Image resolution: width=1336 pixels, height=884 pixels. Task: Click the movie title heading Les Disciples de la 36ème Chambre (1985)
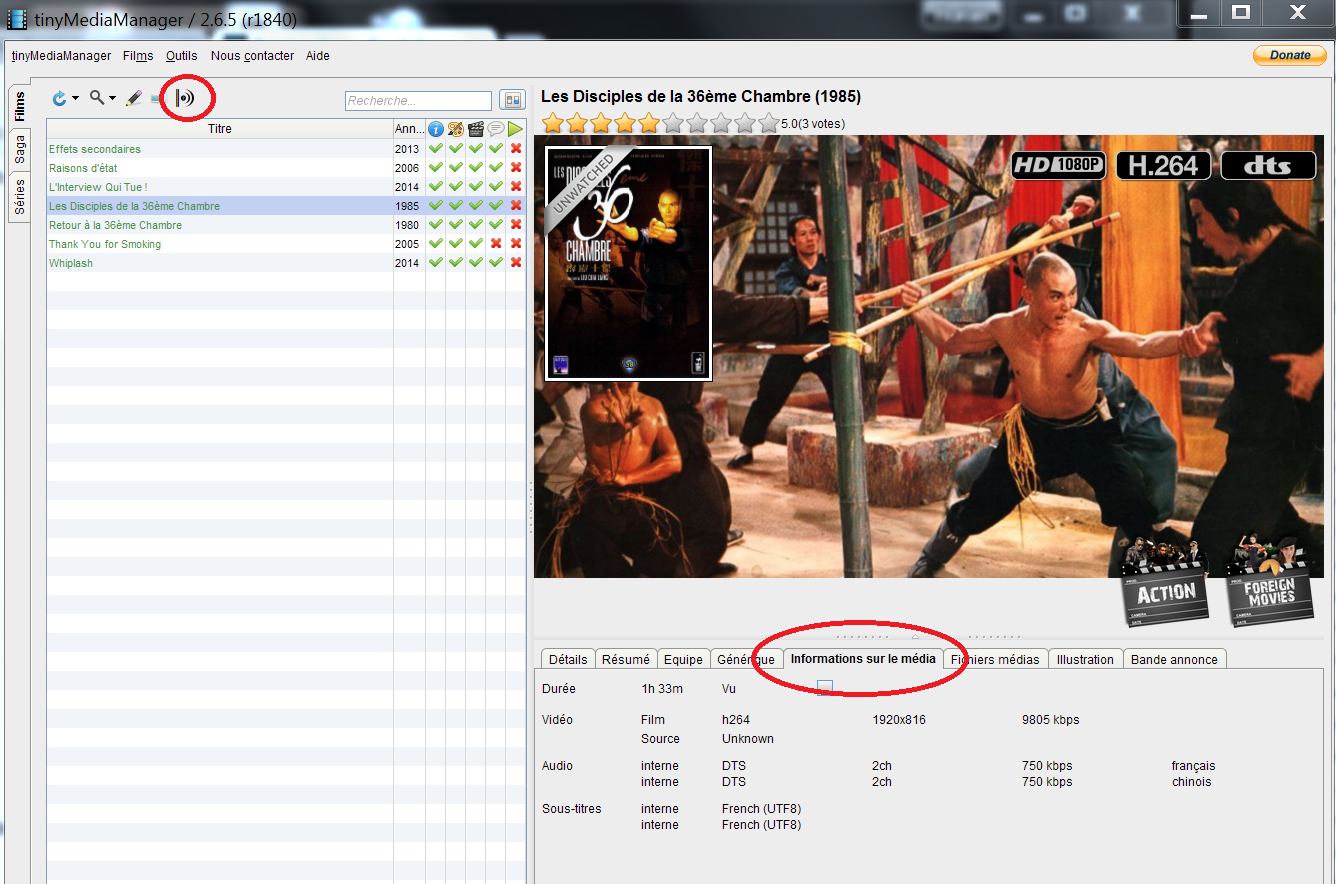(x=701, y=97)
